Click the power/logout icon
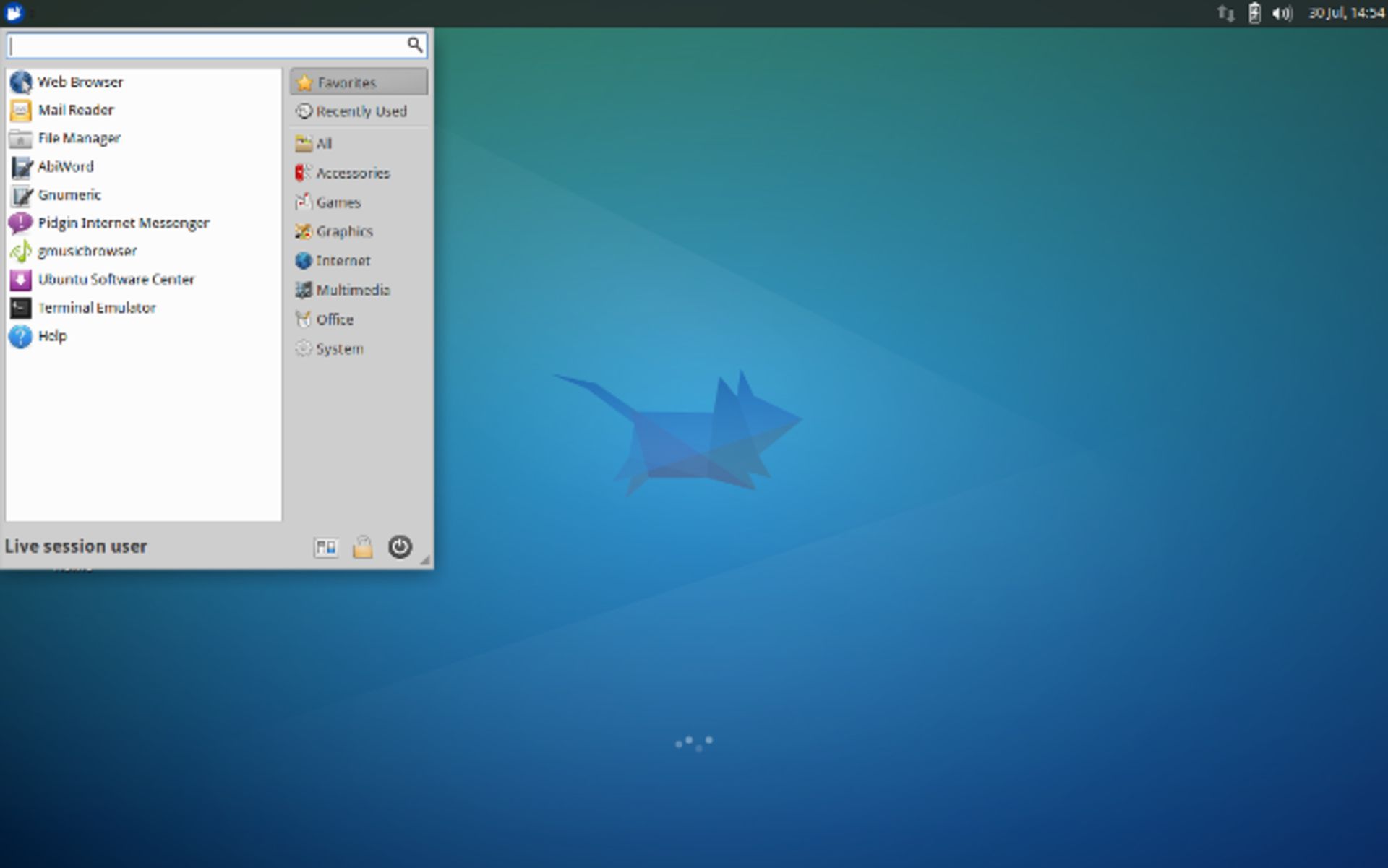 coord(400,547)
